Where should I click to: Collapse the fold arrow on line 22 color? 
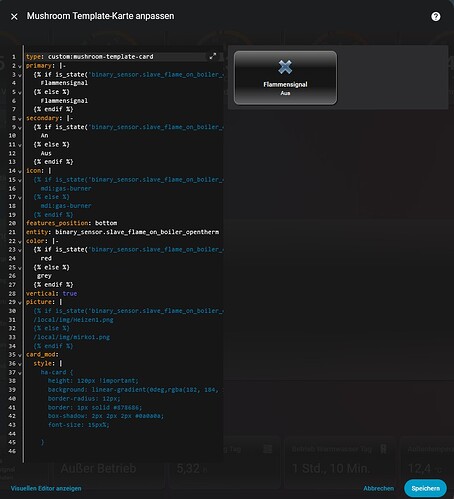[20, 242]
